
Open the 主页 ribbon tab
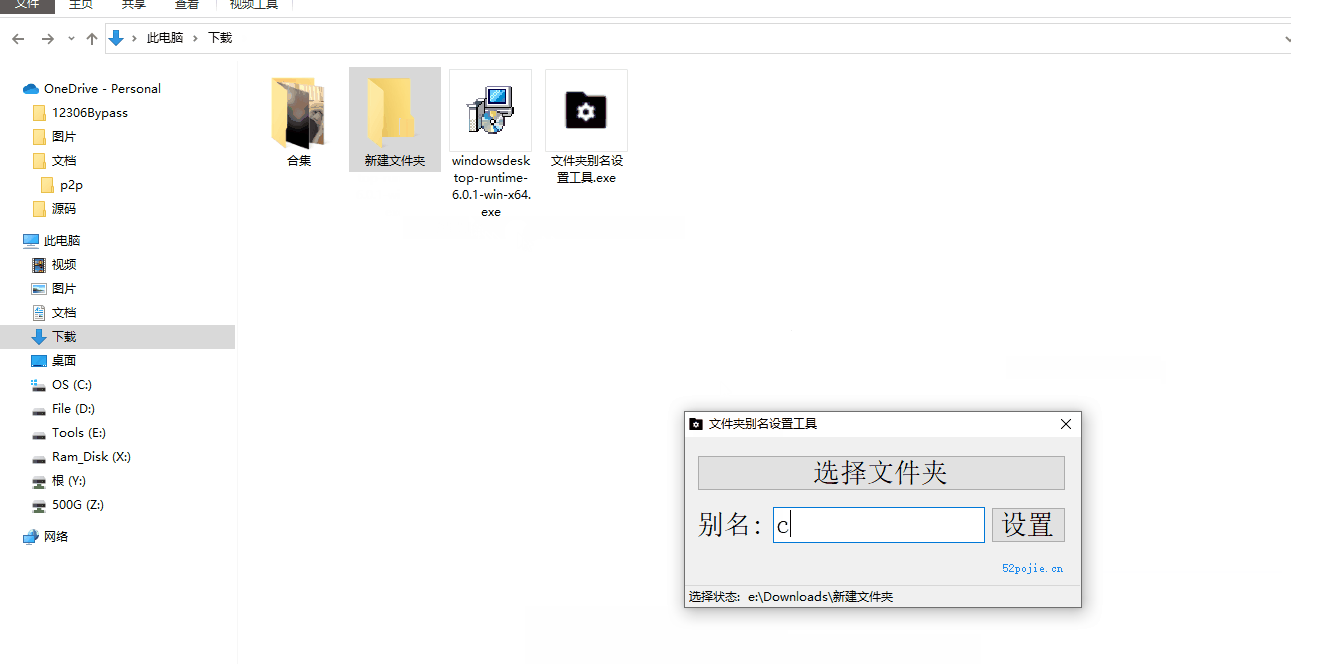tap(81, 5)
